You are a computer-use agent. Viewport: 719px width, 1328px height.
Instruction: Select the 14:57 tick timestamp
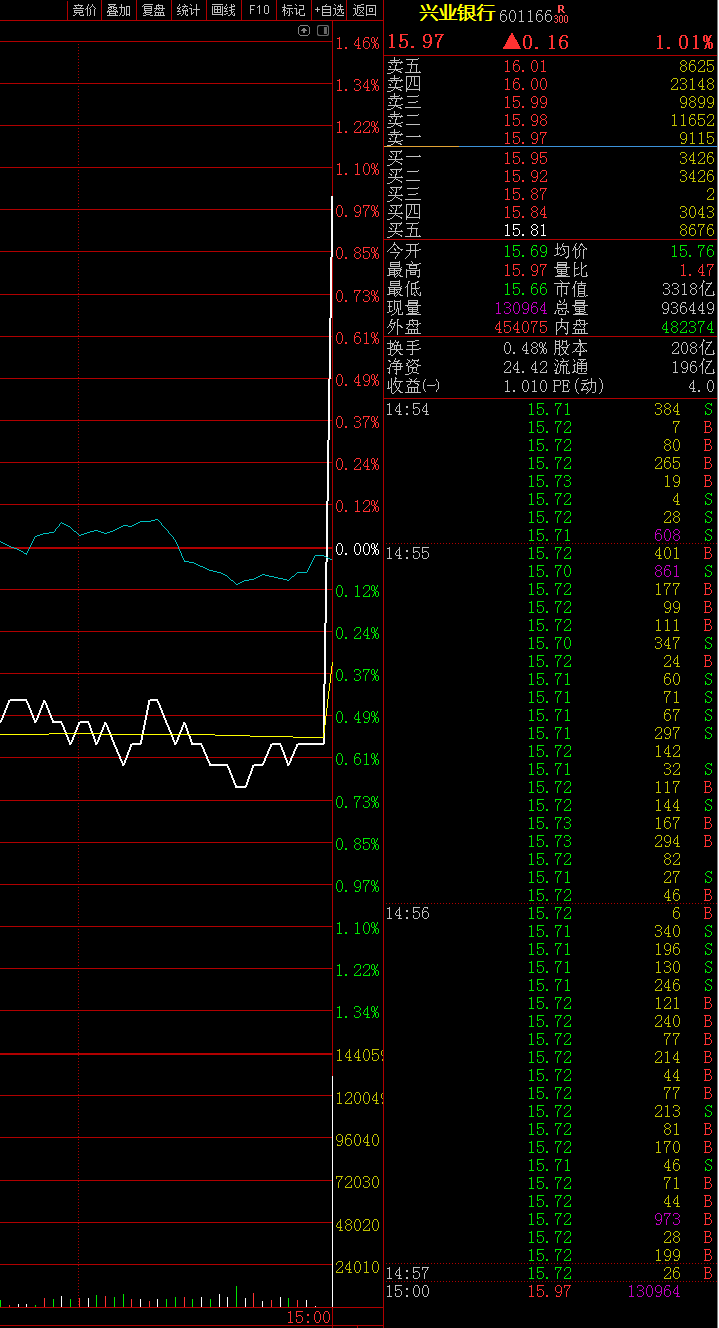[x=407, y=1273]
